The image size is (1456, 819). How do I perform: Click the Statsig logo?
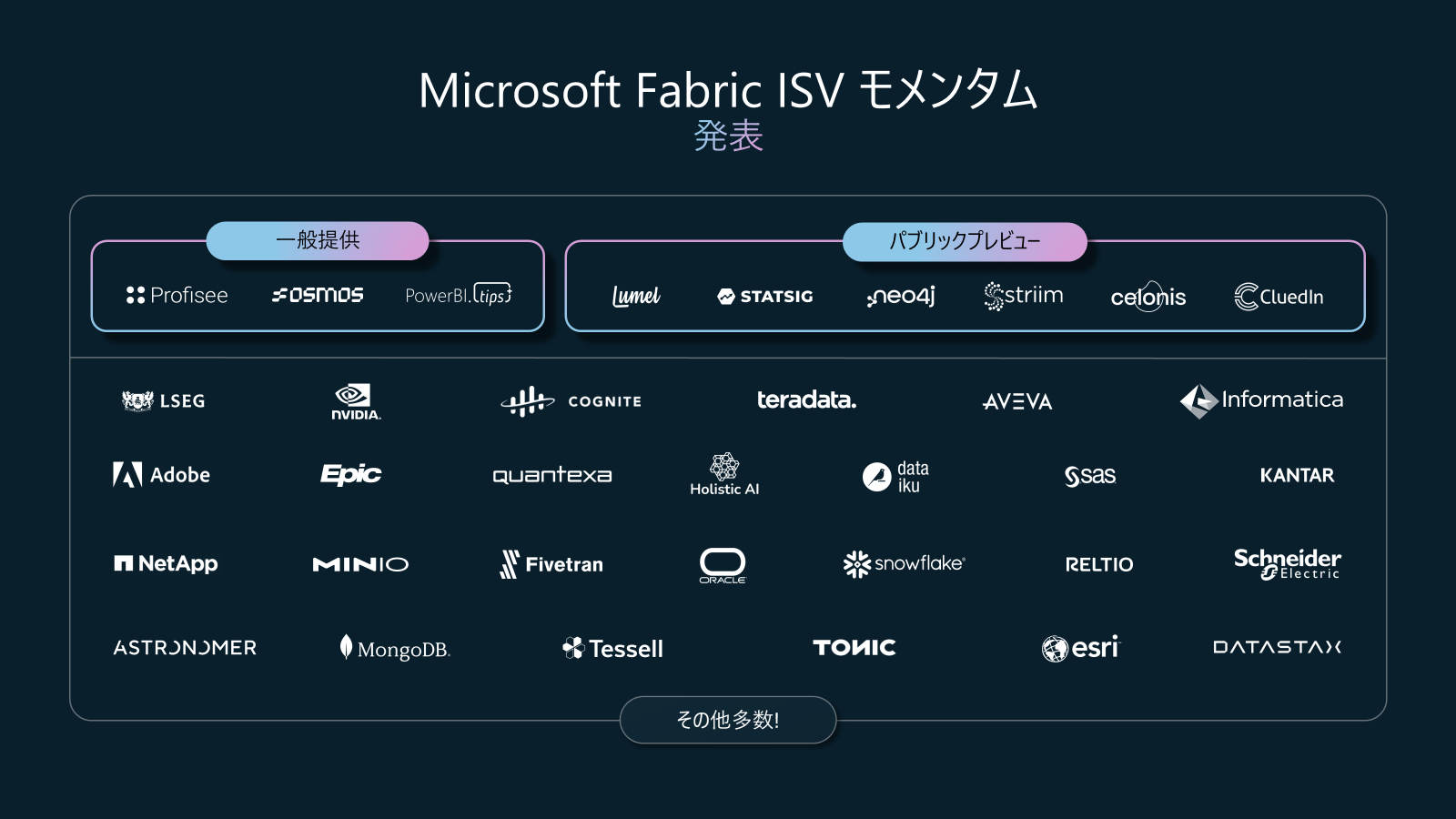[765, 296]
